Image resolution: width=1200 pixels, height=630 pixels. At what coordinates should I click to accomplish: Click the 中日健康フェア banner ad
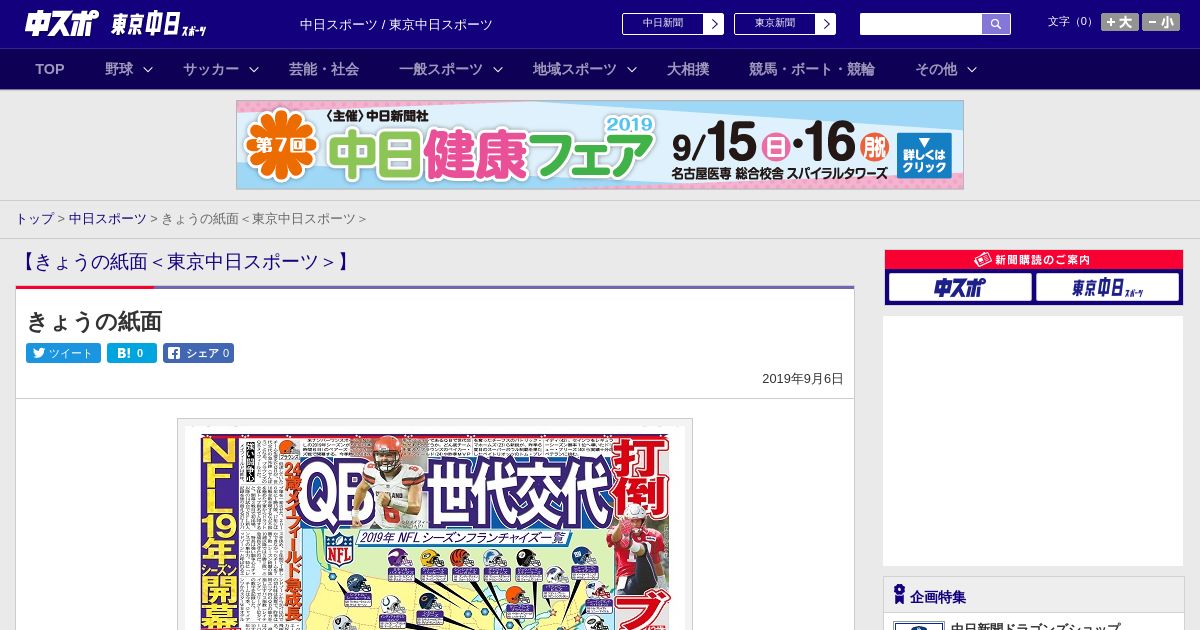[x=600, y=145]
